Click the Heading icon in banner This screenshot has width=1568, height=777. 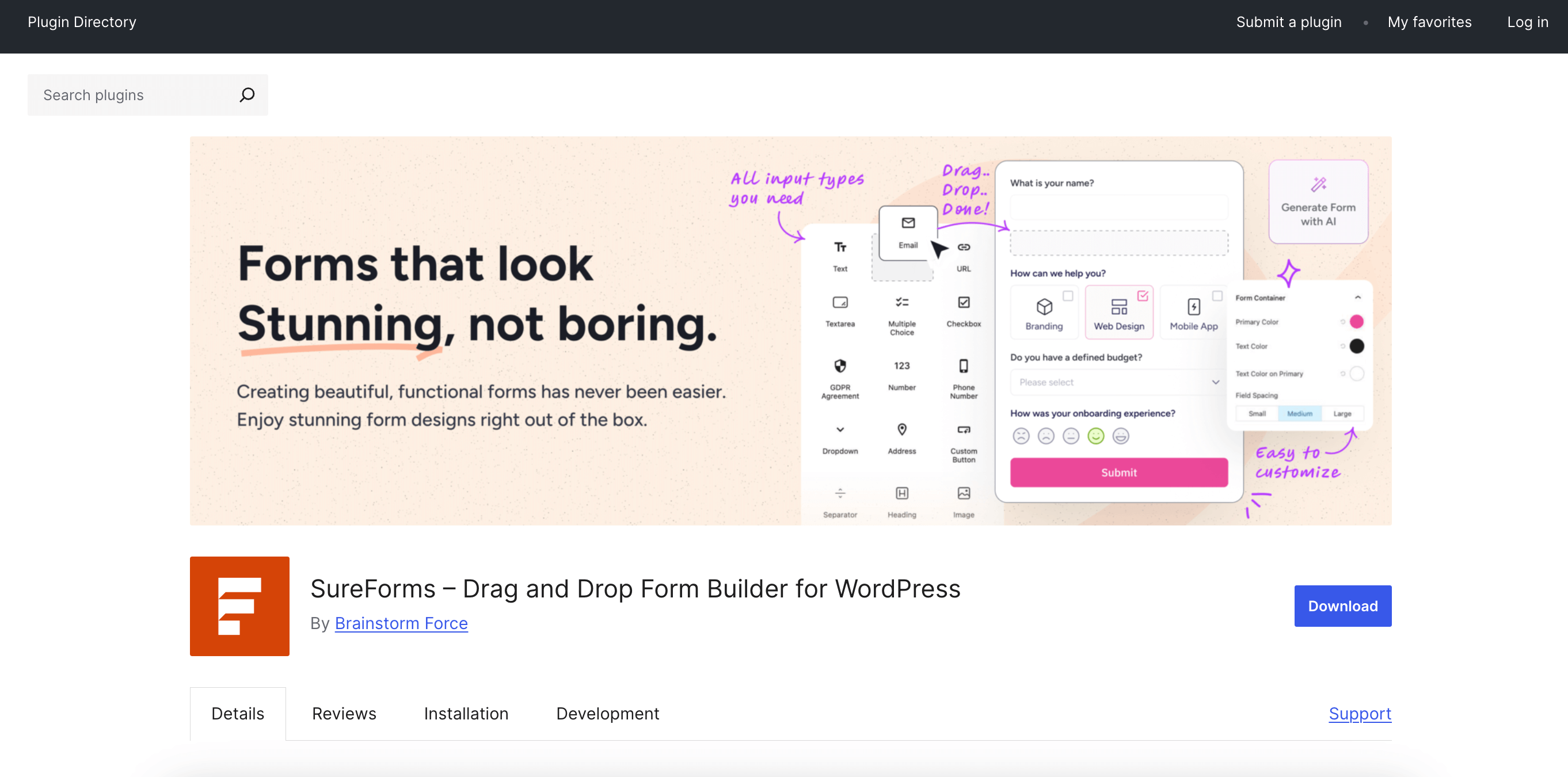coord(901,493)
